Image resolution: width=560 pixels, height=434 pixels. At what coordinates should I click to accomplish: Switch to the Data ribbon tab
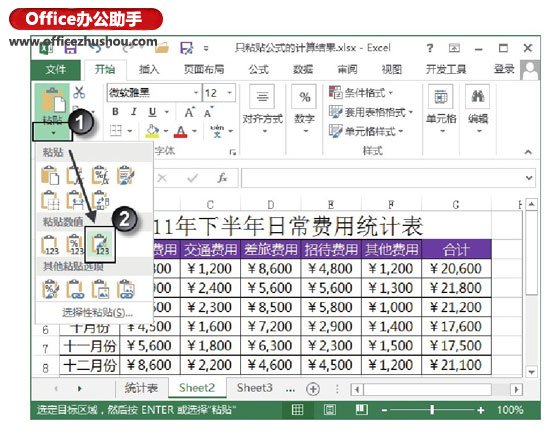tap(303, 69)
